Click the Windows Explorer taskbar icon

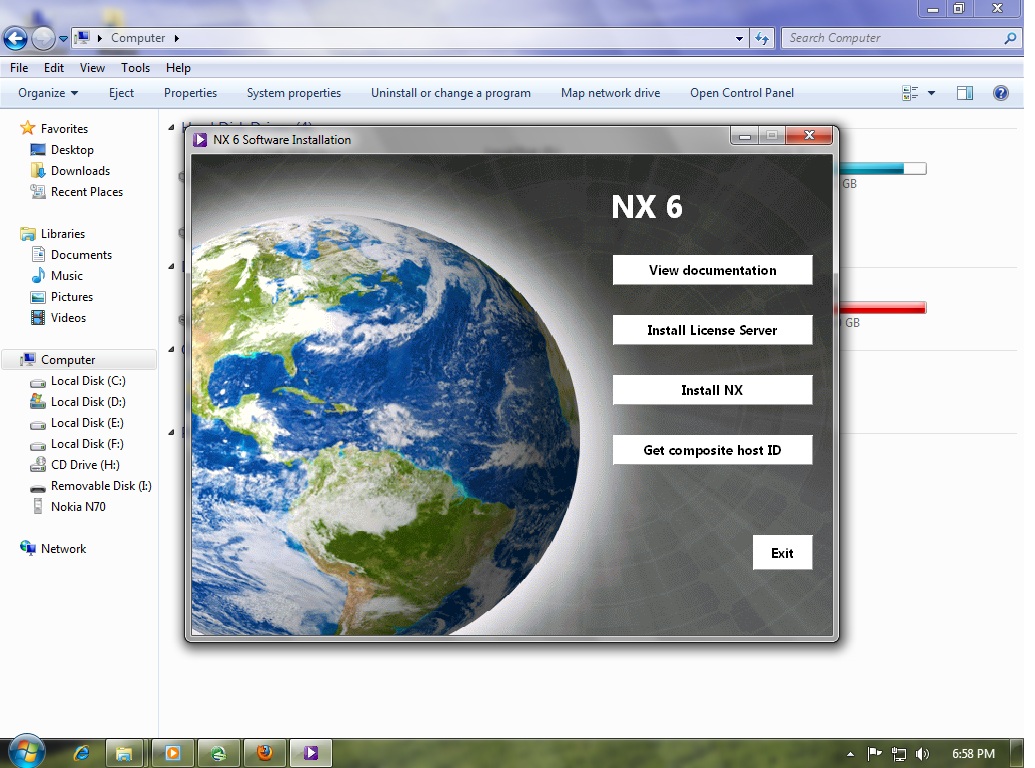(x=124, y=753)
